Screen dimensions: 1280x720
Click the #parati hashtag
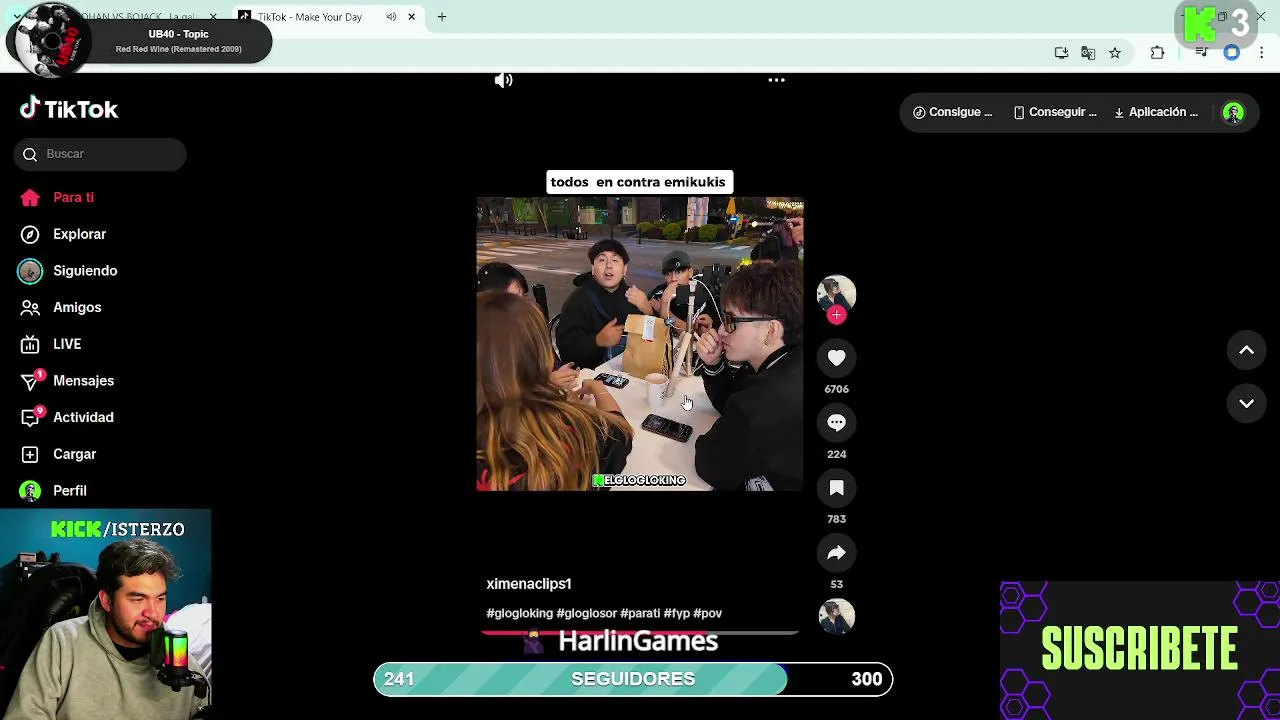(x=640, y=613)
